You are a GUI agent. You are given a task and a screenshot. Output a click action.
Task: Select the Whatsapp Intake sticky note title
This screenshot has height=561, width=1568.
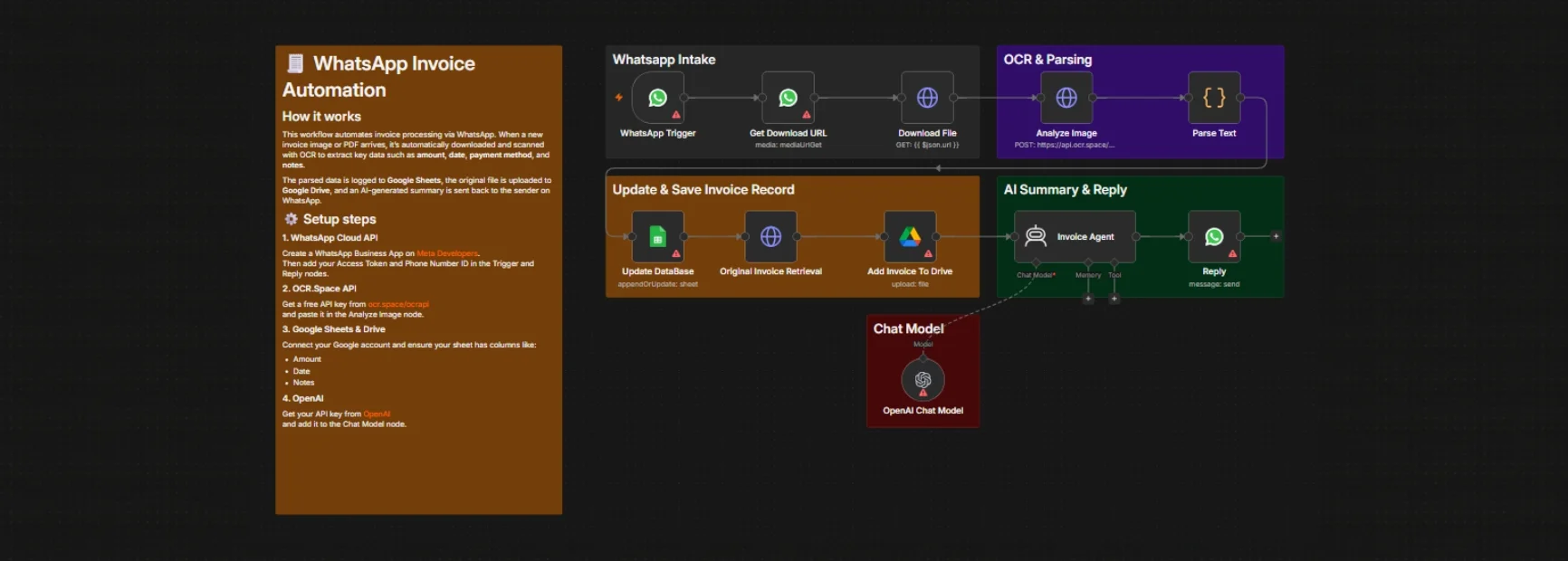pyautogui.click(x=664, y=60)
